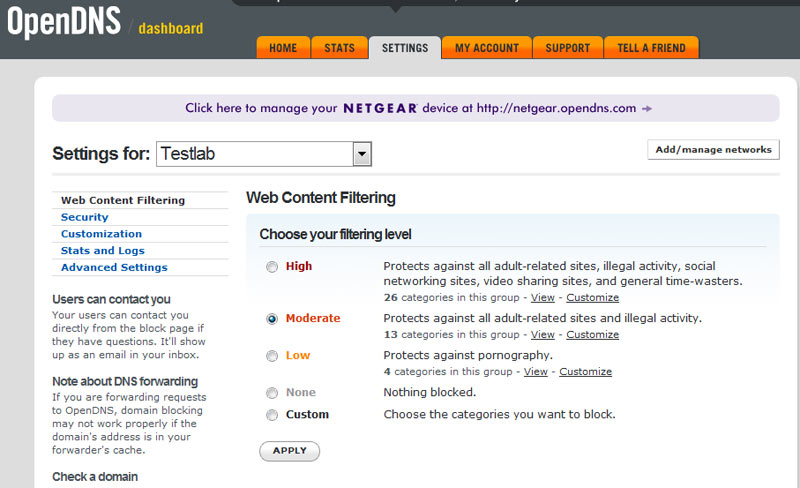Choose the Low filtering level

272,356
